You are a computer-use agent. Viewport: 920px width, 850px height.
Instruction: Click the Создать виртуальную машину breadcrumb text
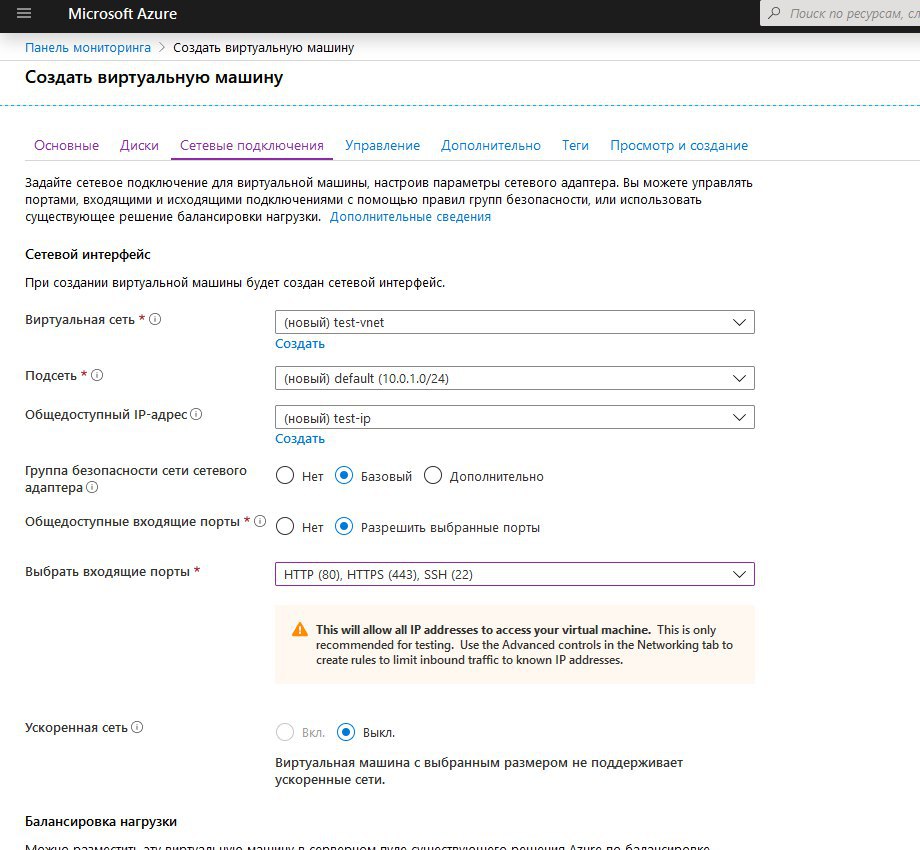pyautogui.click(x=263, y=48)
